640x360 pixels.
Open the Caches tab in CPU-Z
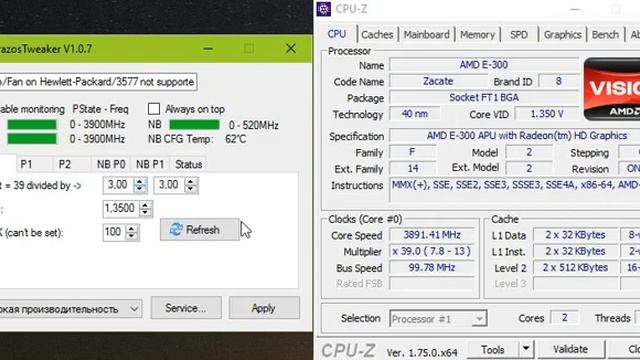pyautogui.click(x=377, y=35)
